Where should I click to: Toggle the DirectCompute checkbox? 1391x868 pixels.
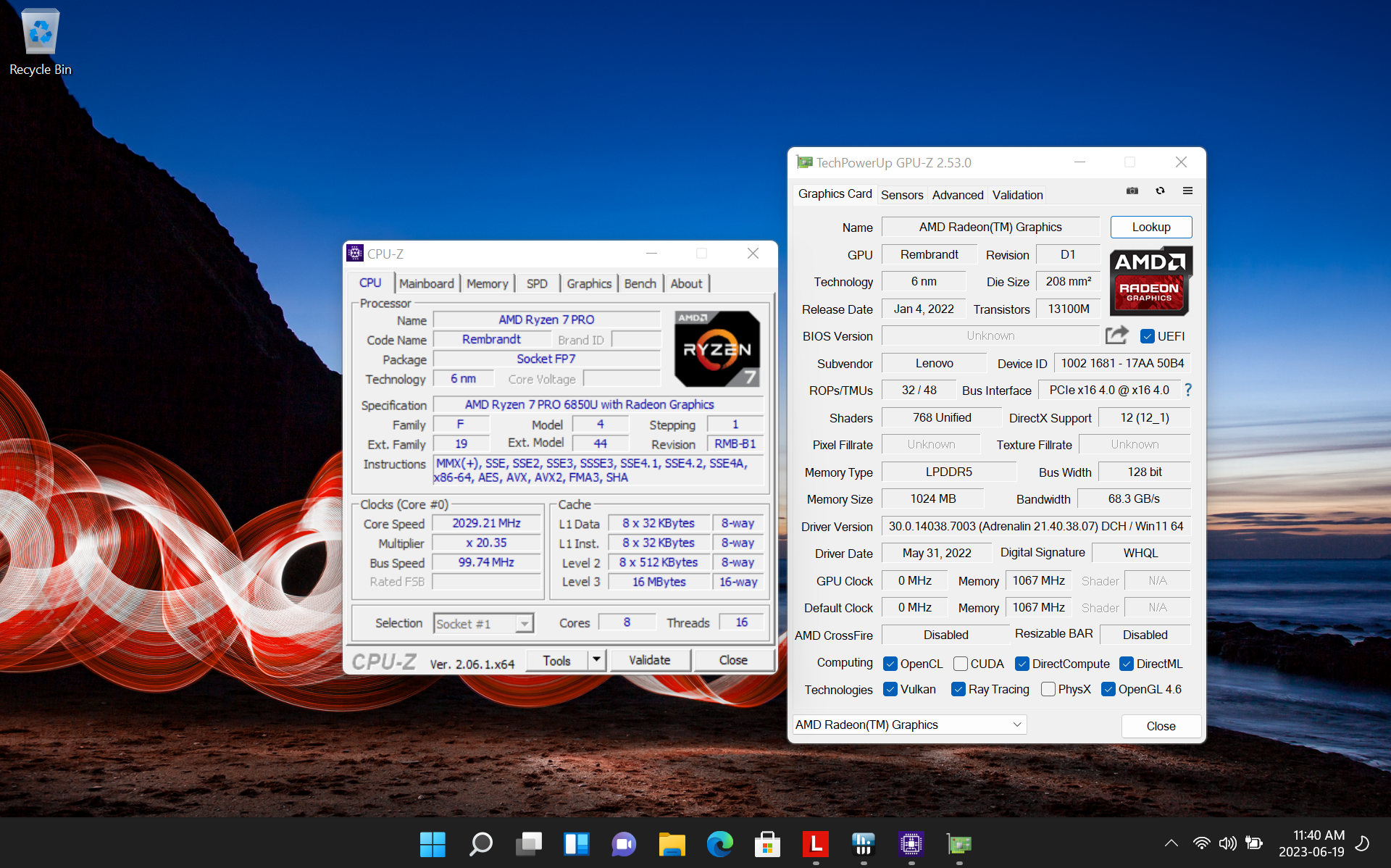coord(1022,664)
